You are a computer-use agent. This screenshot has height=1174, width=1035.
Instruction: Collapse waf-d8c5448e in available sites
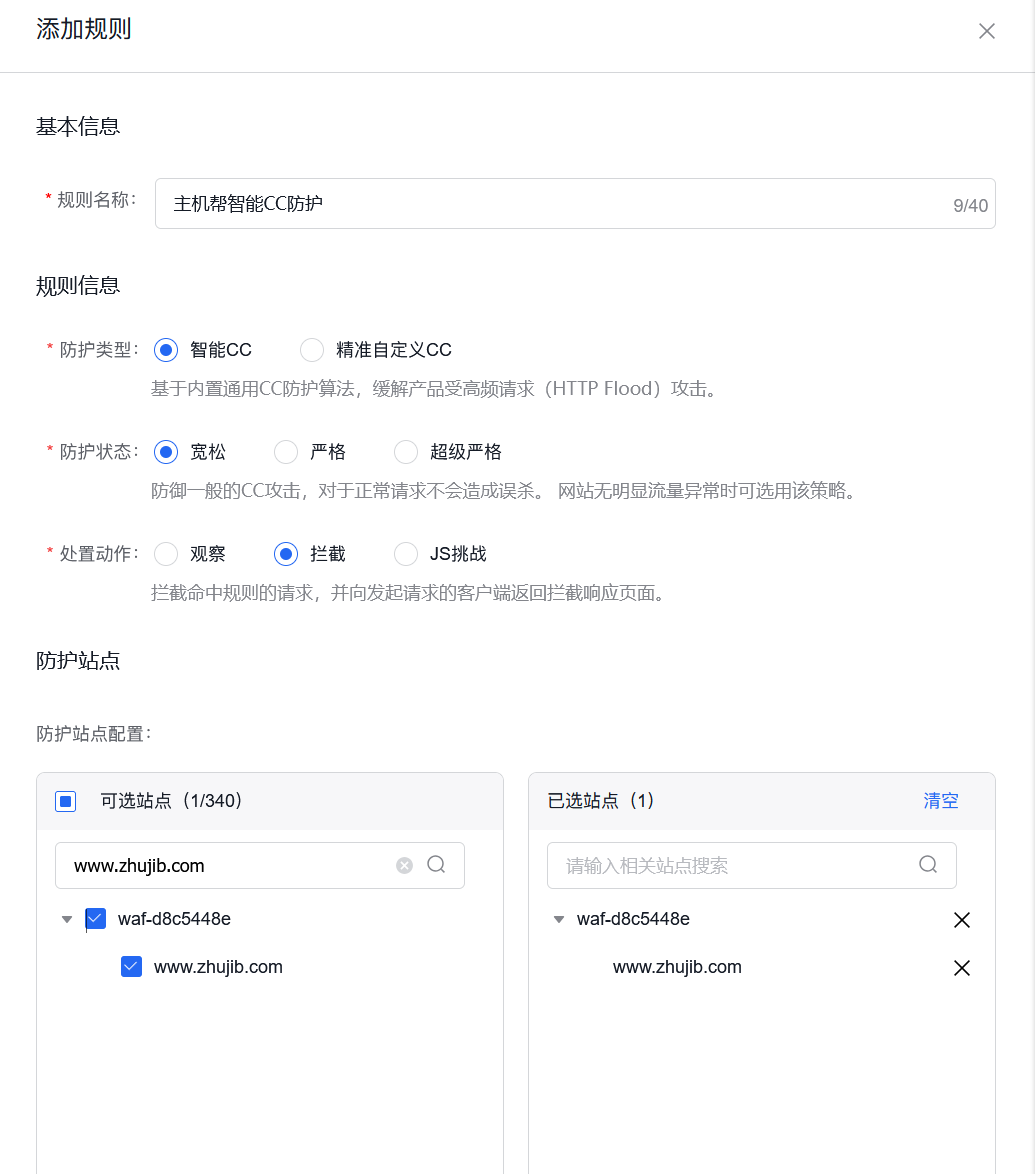pos(67,919)
